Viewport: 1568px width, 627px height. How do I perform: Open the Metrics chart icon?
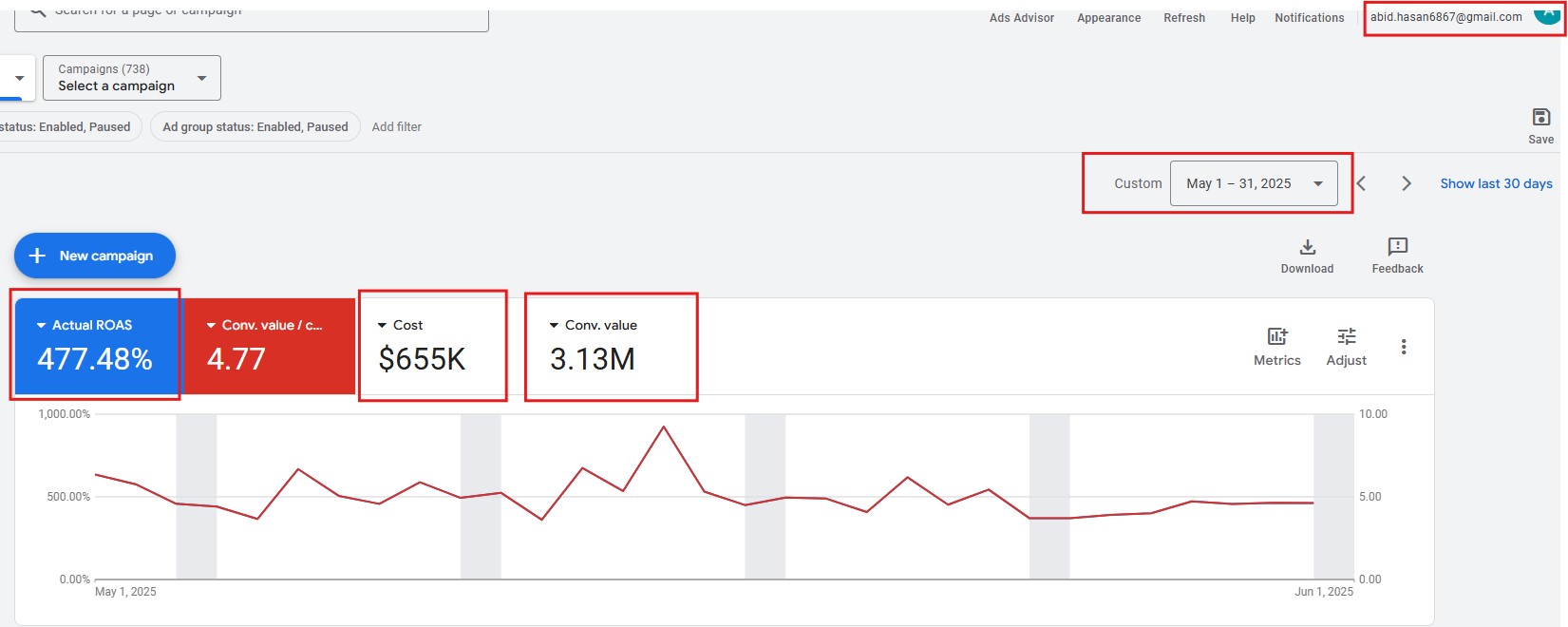point(1277,336)
